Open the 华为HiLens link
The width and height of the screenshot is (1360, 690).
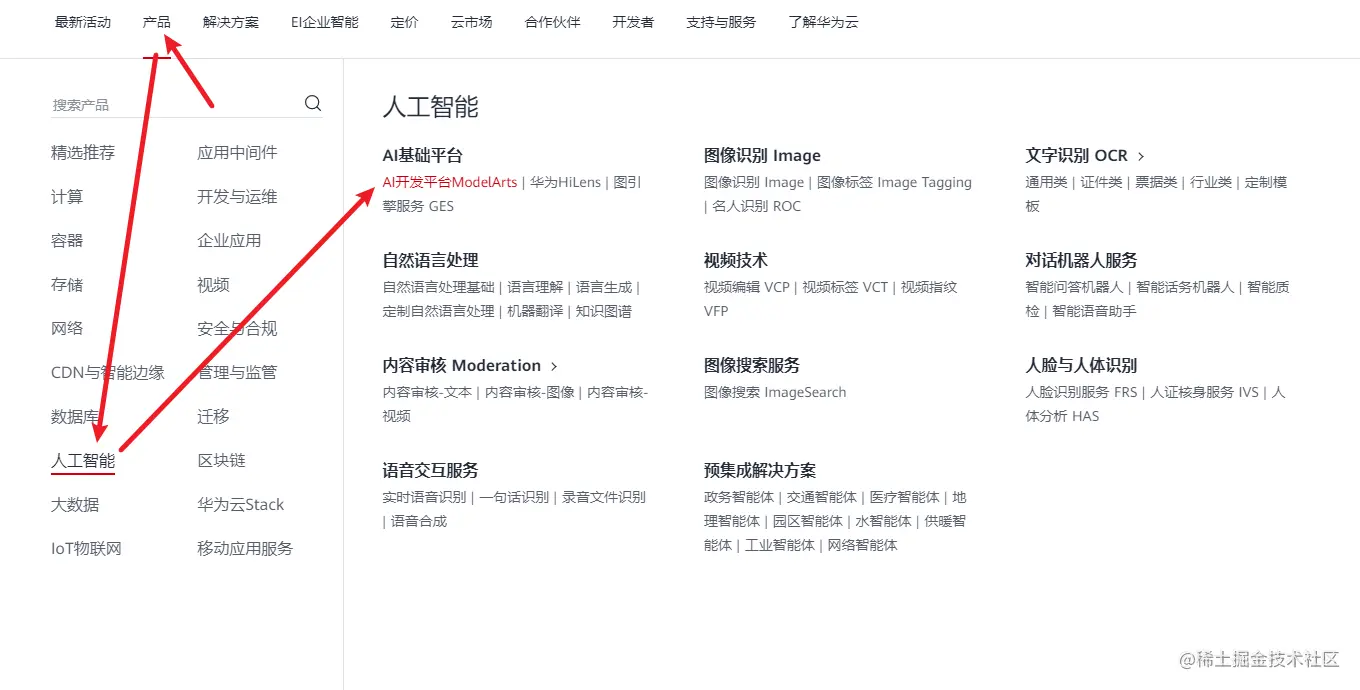pyautogui.click(x=565, y=182)
